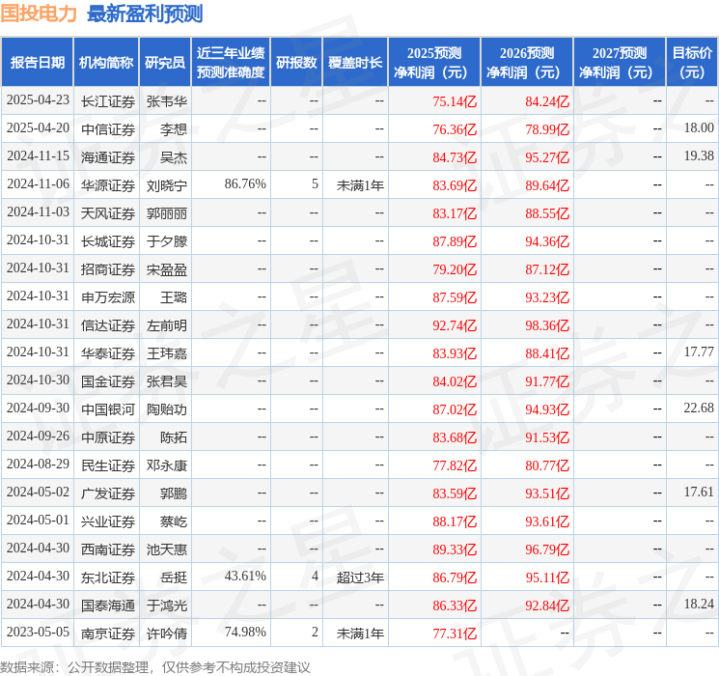Select the 东北证券 institution cell
719x676 pixels.
[108, 577]
